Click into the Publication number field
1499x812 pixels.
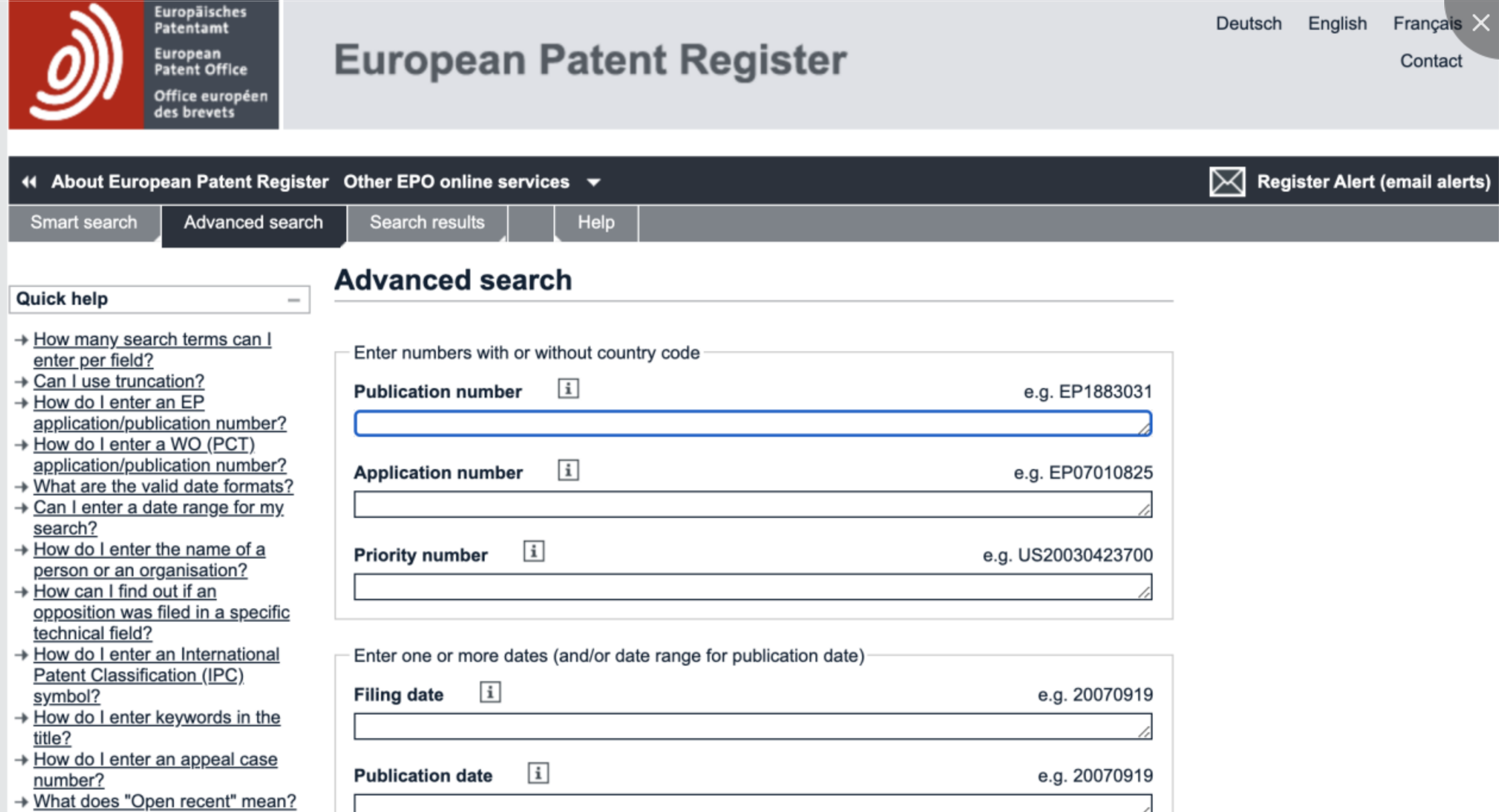pyautogui.click(x=752, y=423)
